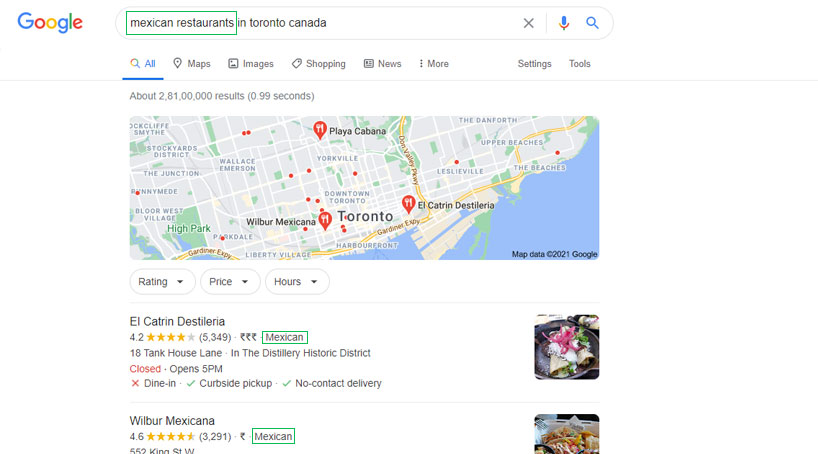
Task: Click the El Catrin Destileria map pin
Action: [408, 204]
